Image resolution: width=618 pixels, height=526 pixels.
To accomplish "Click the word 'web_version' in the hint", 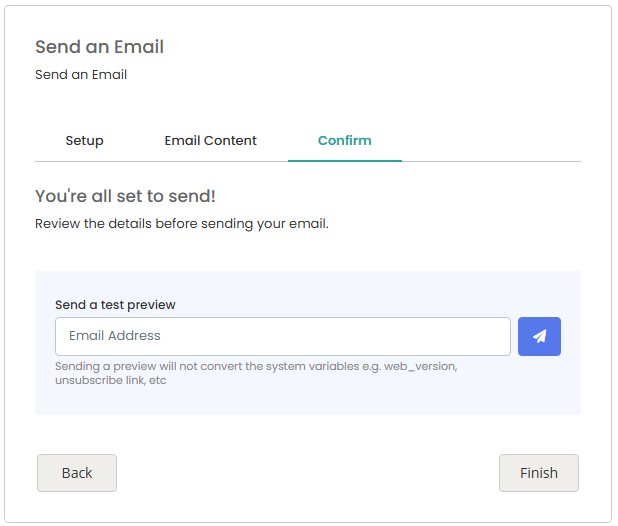I will pos(421,366).
